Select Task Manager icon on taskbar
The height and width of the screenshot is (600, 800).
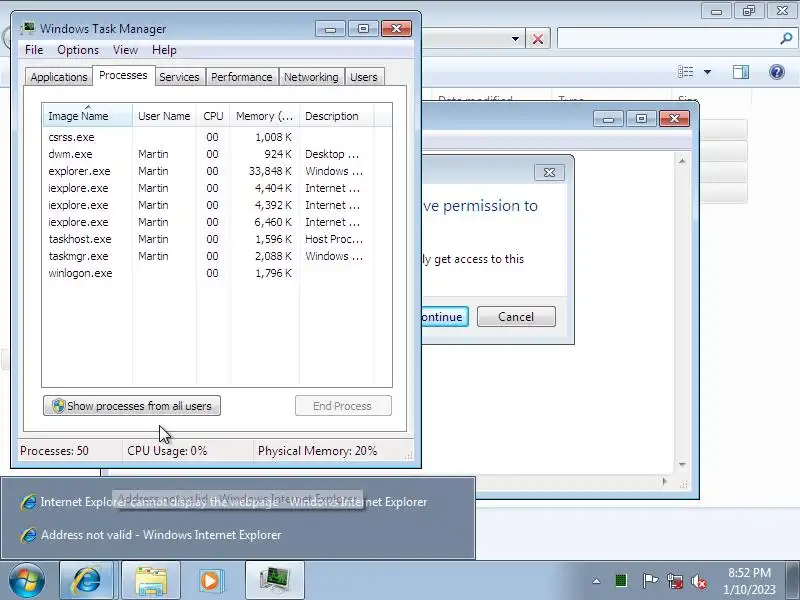point(275,580)
